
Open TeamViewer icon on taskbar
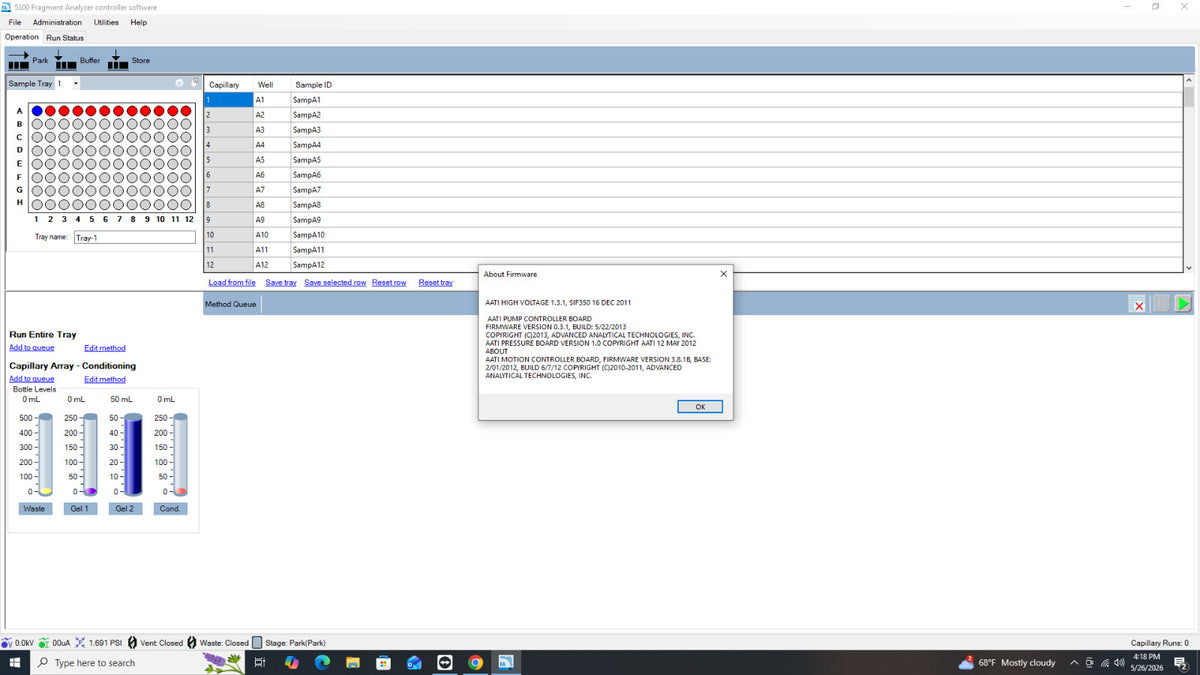pos(445,663)
